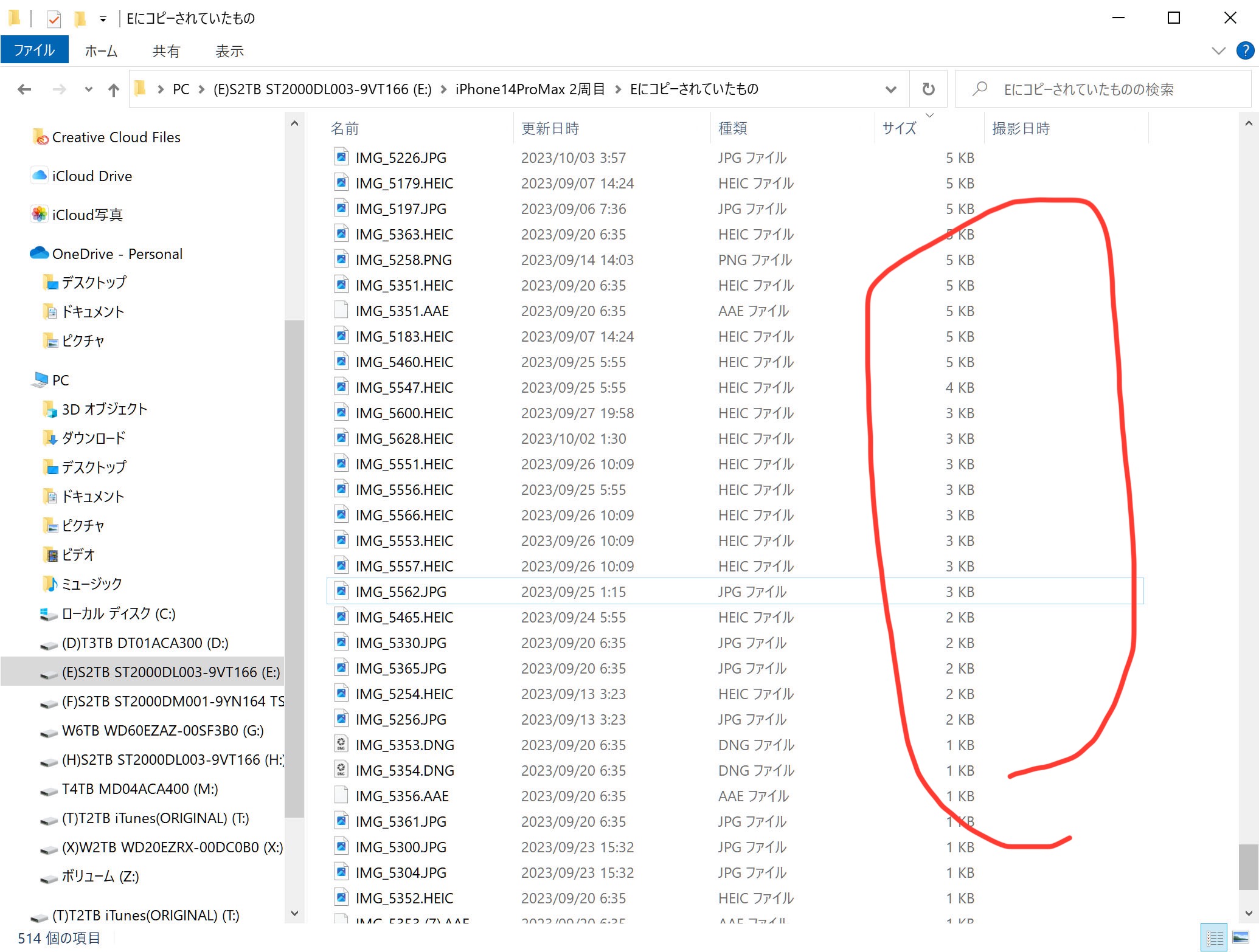Screen dimensions: 1259x952
Task: Click the Back navigation arrow
Action: pos(24,90)
